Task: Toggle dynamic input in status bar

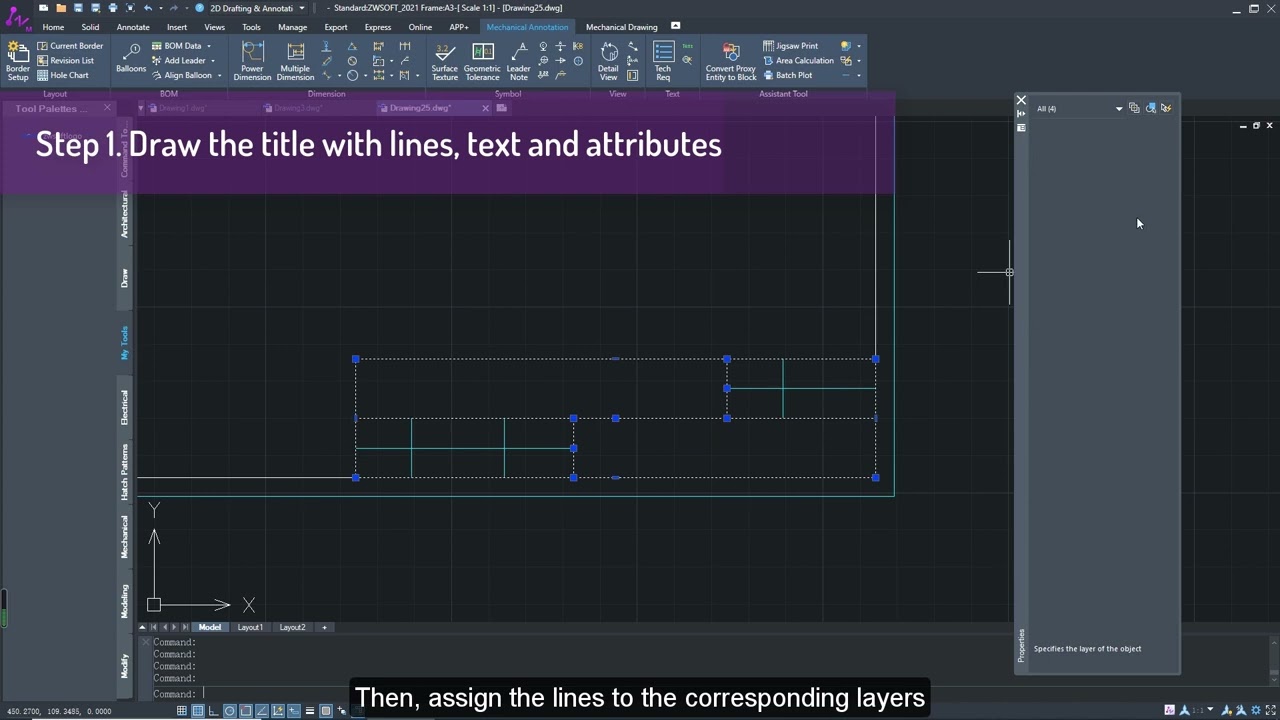Action: click(x=294, y=711)
